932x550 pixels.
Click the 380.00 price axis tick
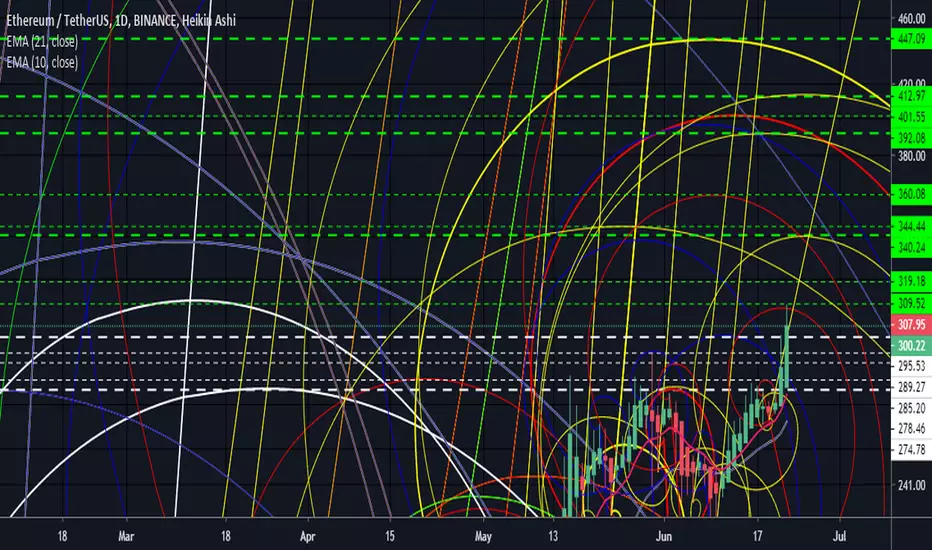pyautogui.click(x=912, y=156)
